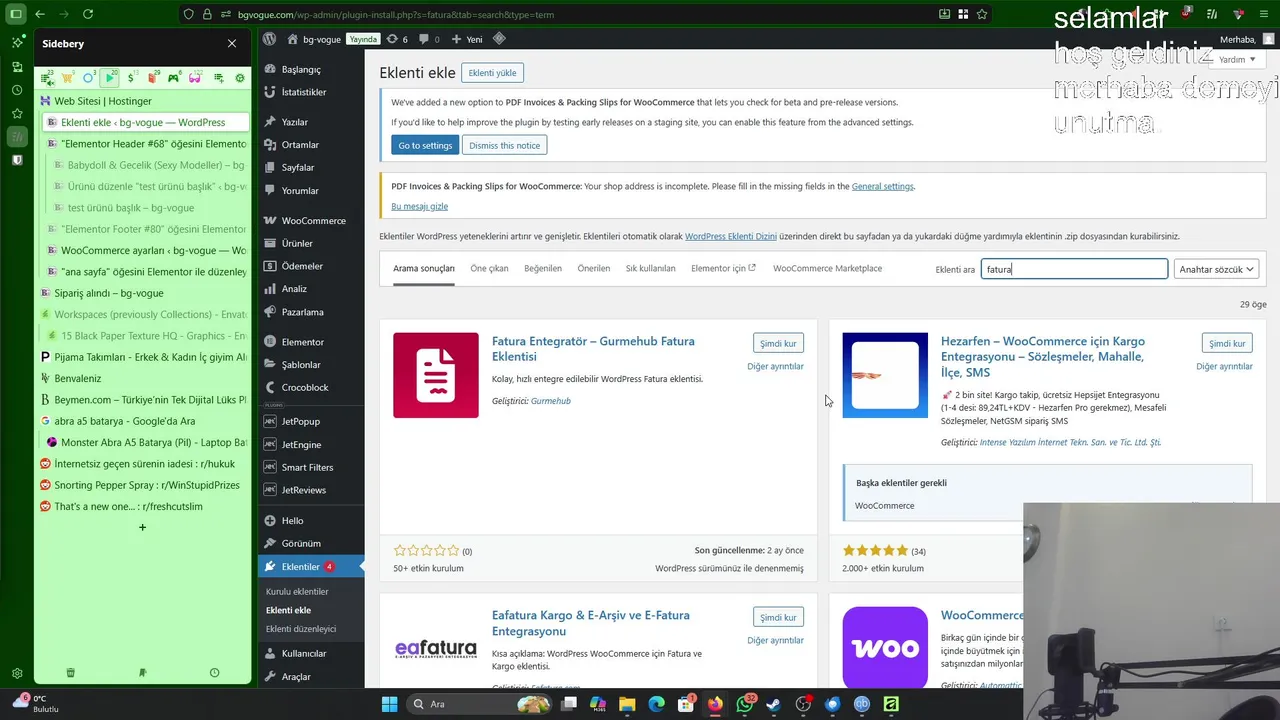Select the green play Sidebery panel icon

coord(110,77)
